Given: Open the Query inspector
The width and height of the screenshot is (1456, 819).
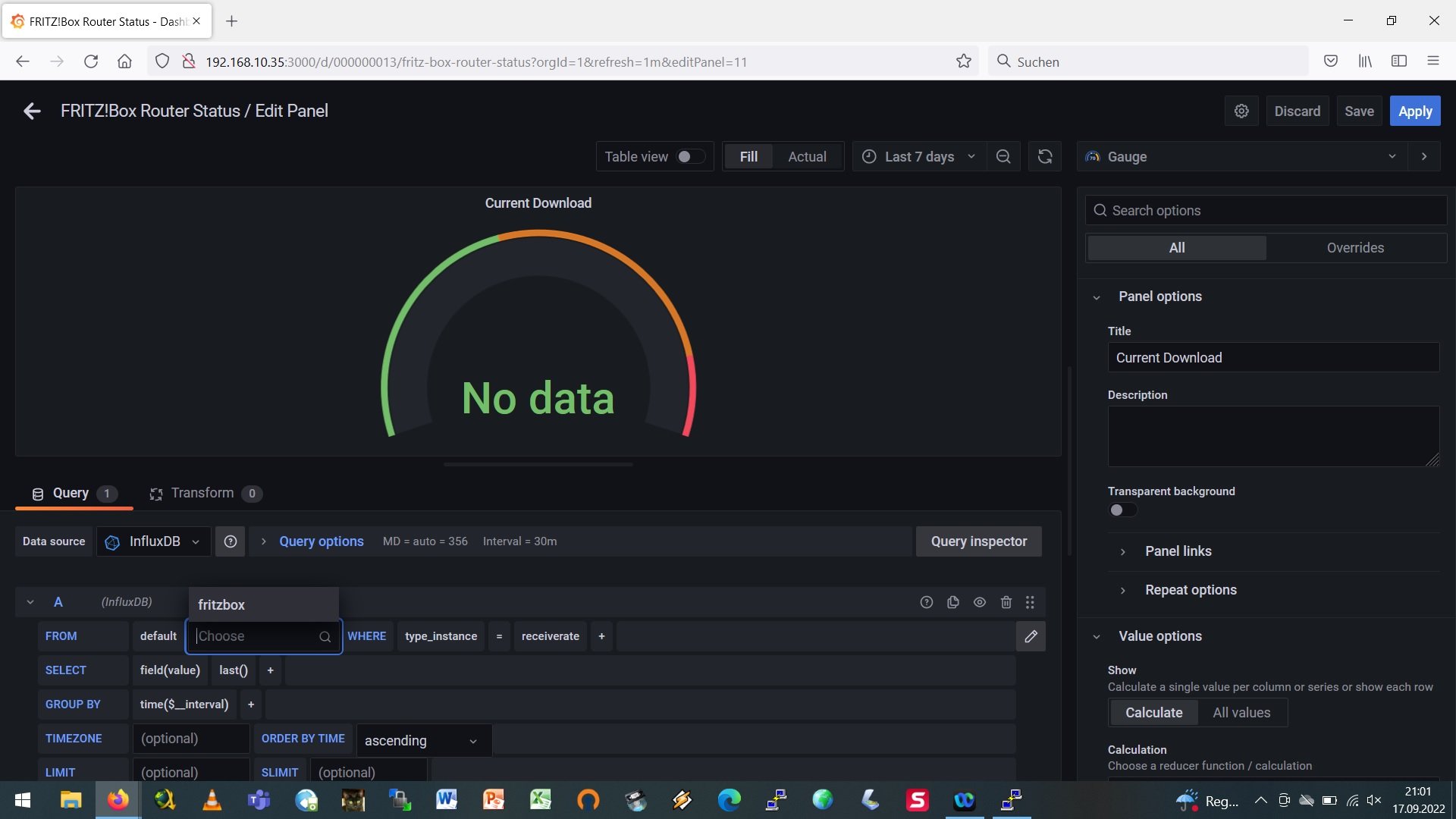Looking at the screenshot, I should tap(978, 541).
